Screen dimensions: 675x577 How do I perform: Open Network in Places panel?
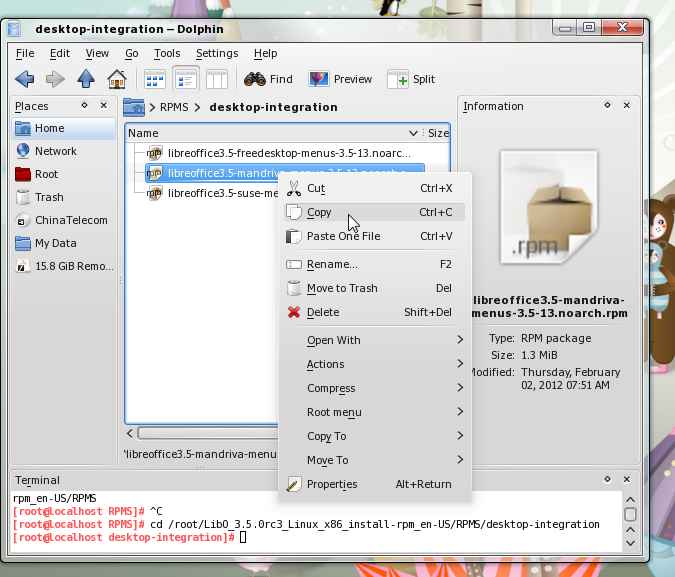pyautogui.click(x=64, y=151)
